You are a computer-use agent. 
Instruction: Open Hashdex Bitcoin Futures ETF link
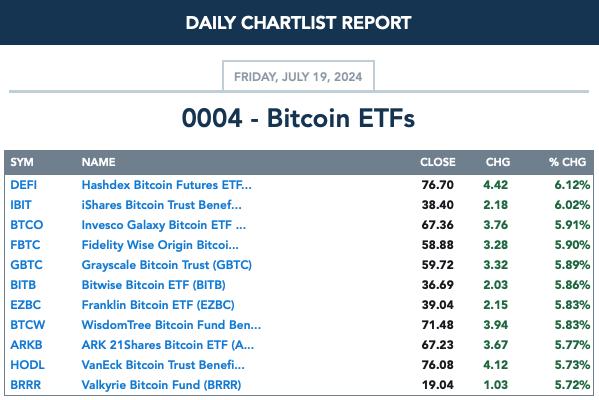coord(167,185)
